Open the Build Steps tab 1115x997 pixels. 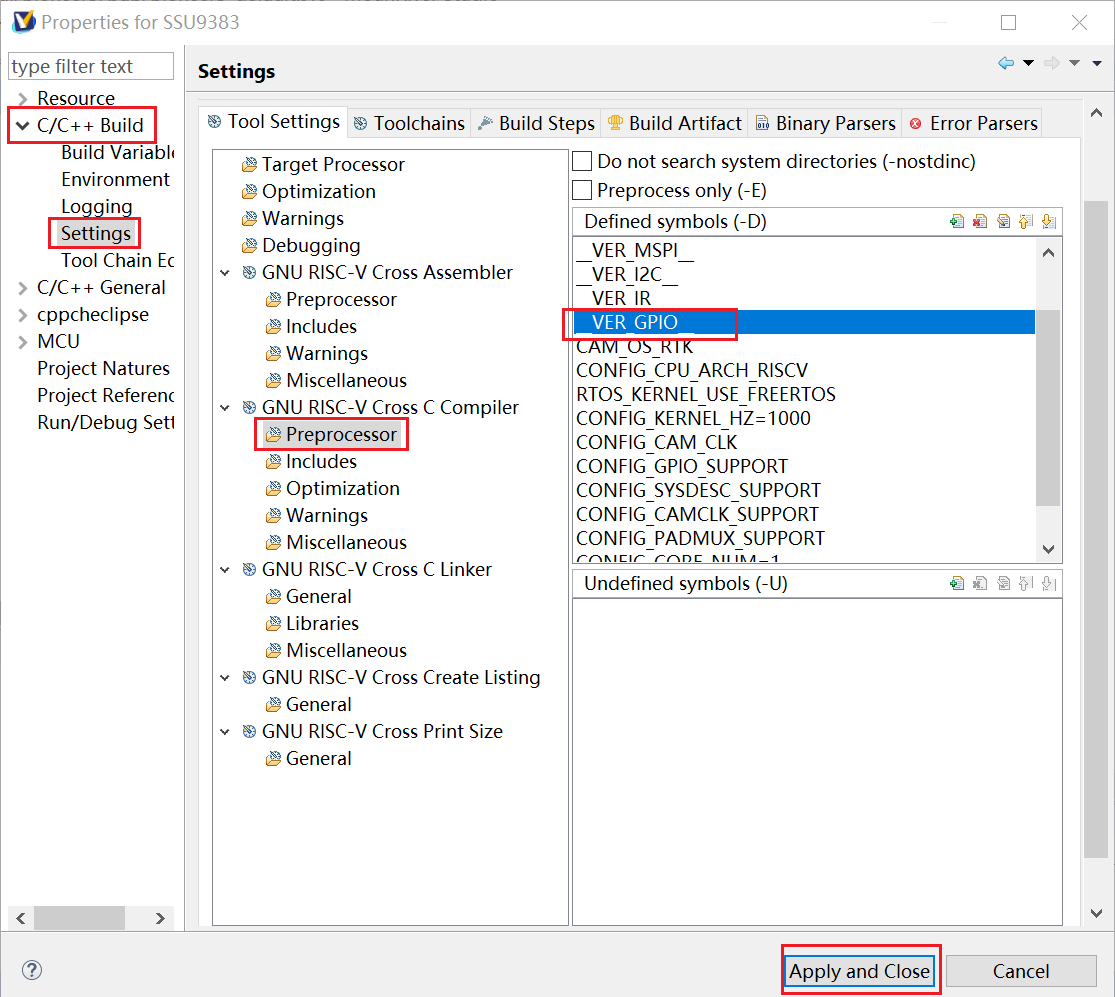(536, 123)
